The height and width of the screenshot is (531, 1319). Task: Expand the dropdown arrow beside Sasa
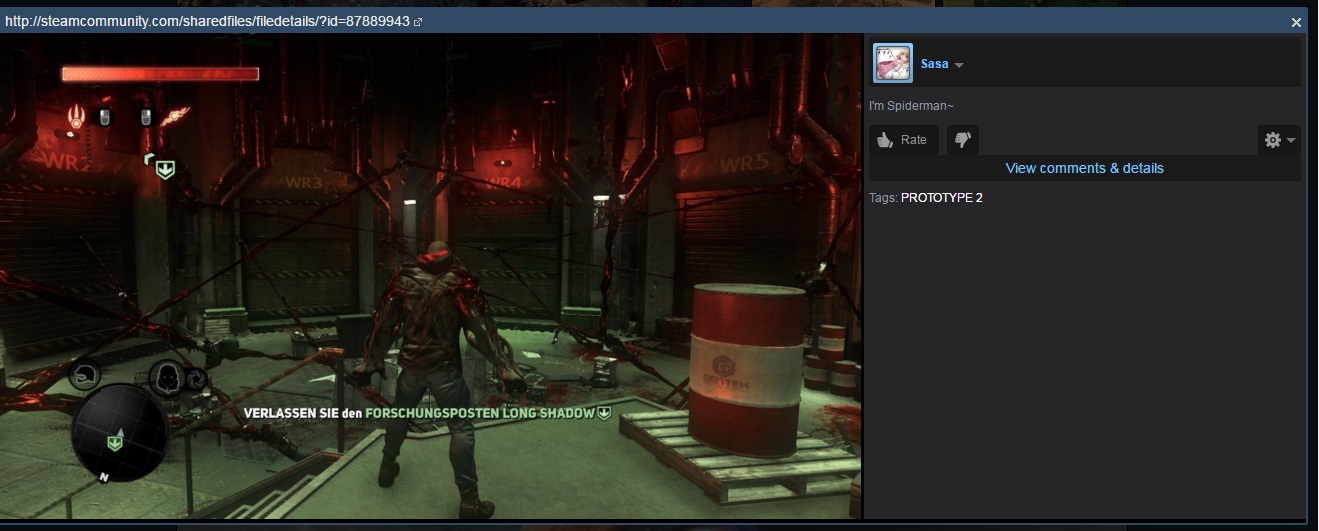(x=959, y=65)
